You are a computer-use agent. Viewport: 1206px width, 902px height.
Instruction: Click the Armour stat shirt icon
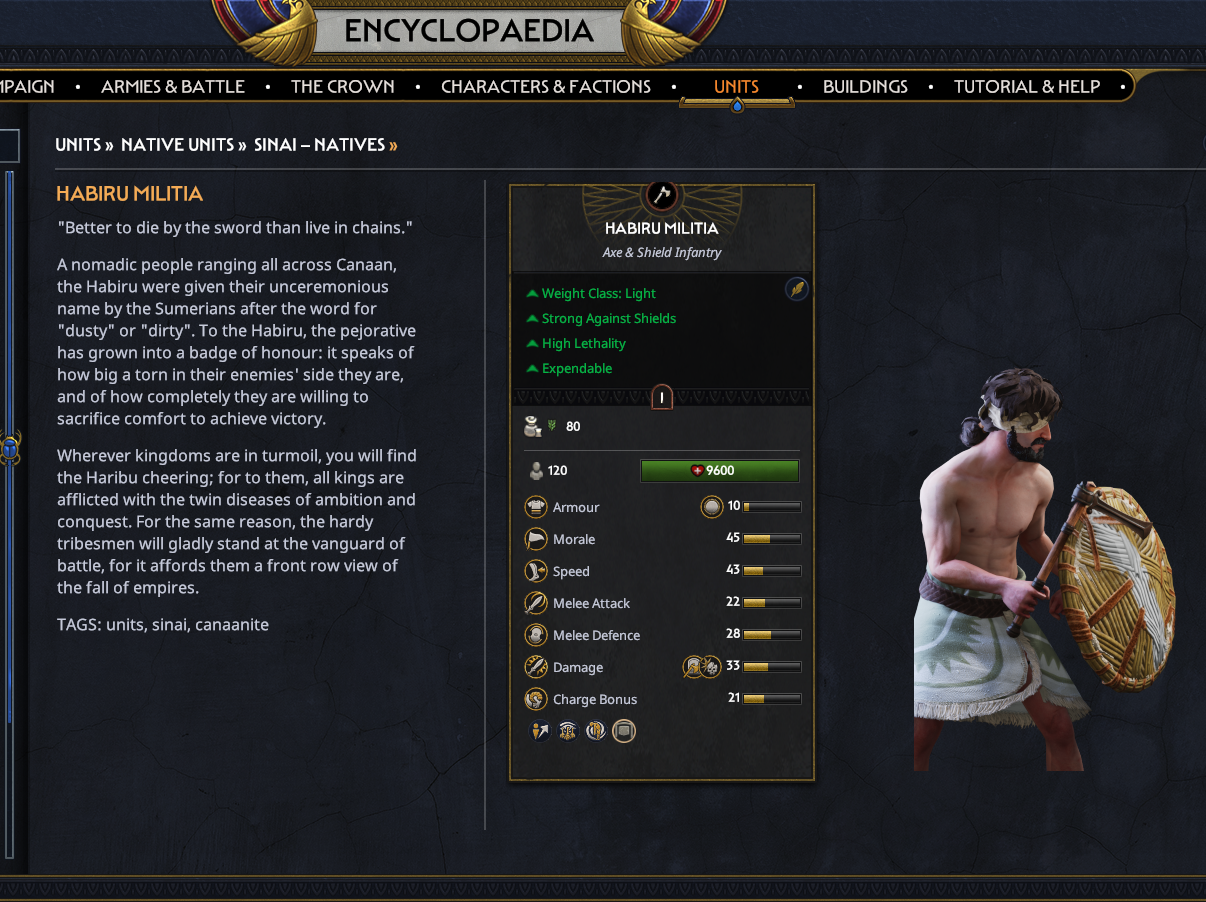(537, 507)
